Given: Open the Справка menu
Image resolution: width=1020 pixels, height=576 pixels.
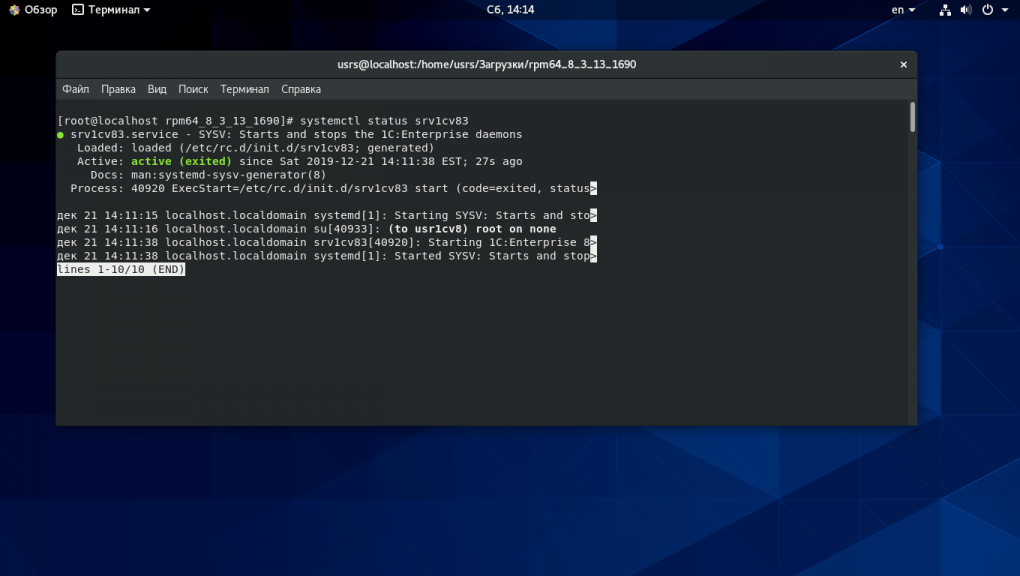Looking at the screenshot, I should (301, 89).
